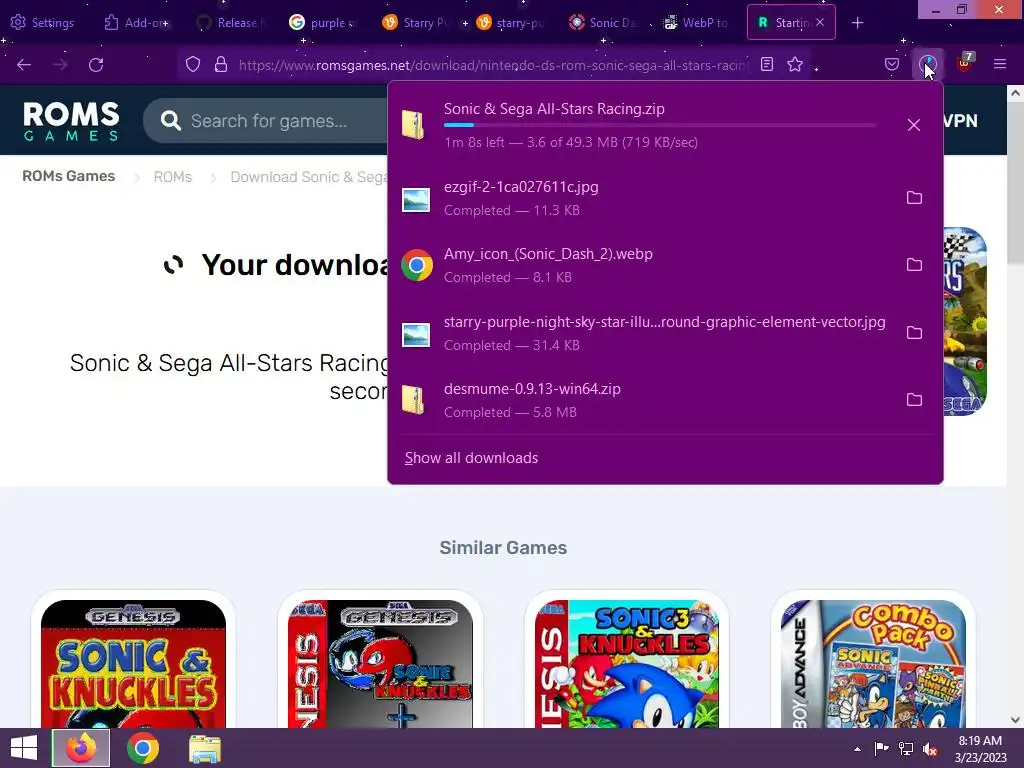Open Firefox from the taskbar

pyautogui.click(x=81, y=748)
